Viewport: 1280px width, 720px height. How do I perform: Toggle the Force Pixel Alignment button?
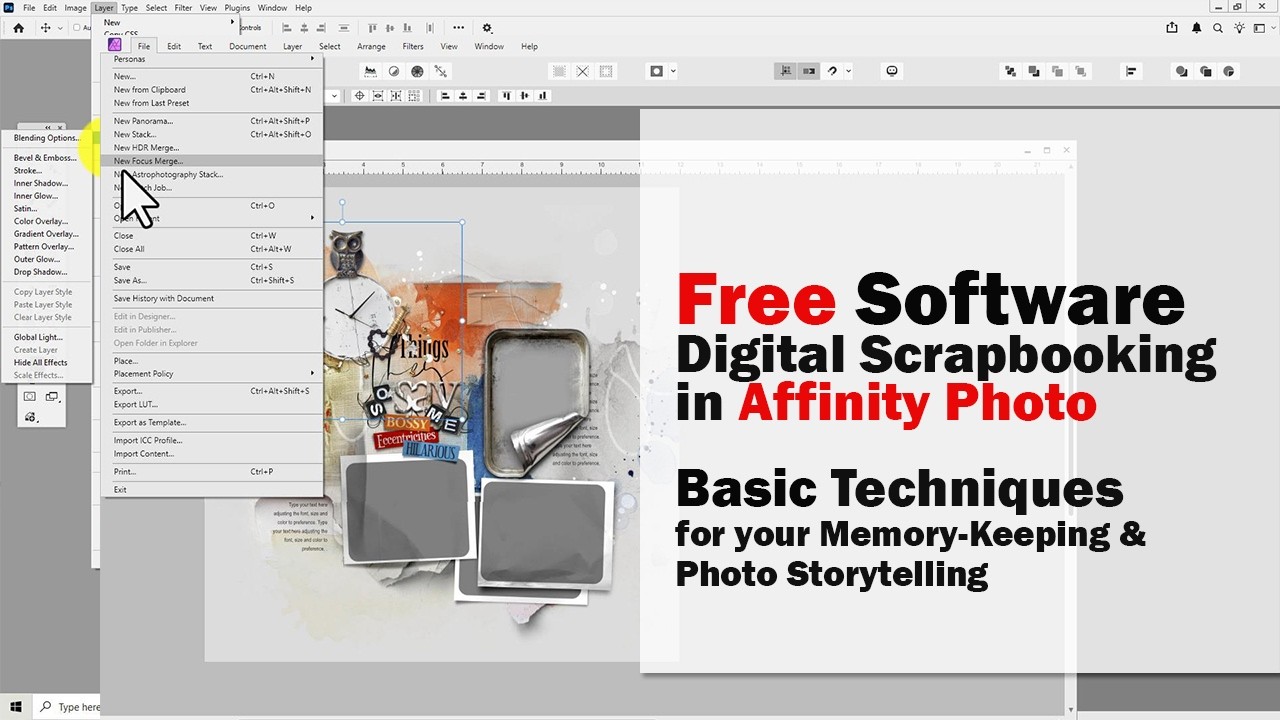[x=786, y=71]
